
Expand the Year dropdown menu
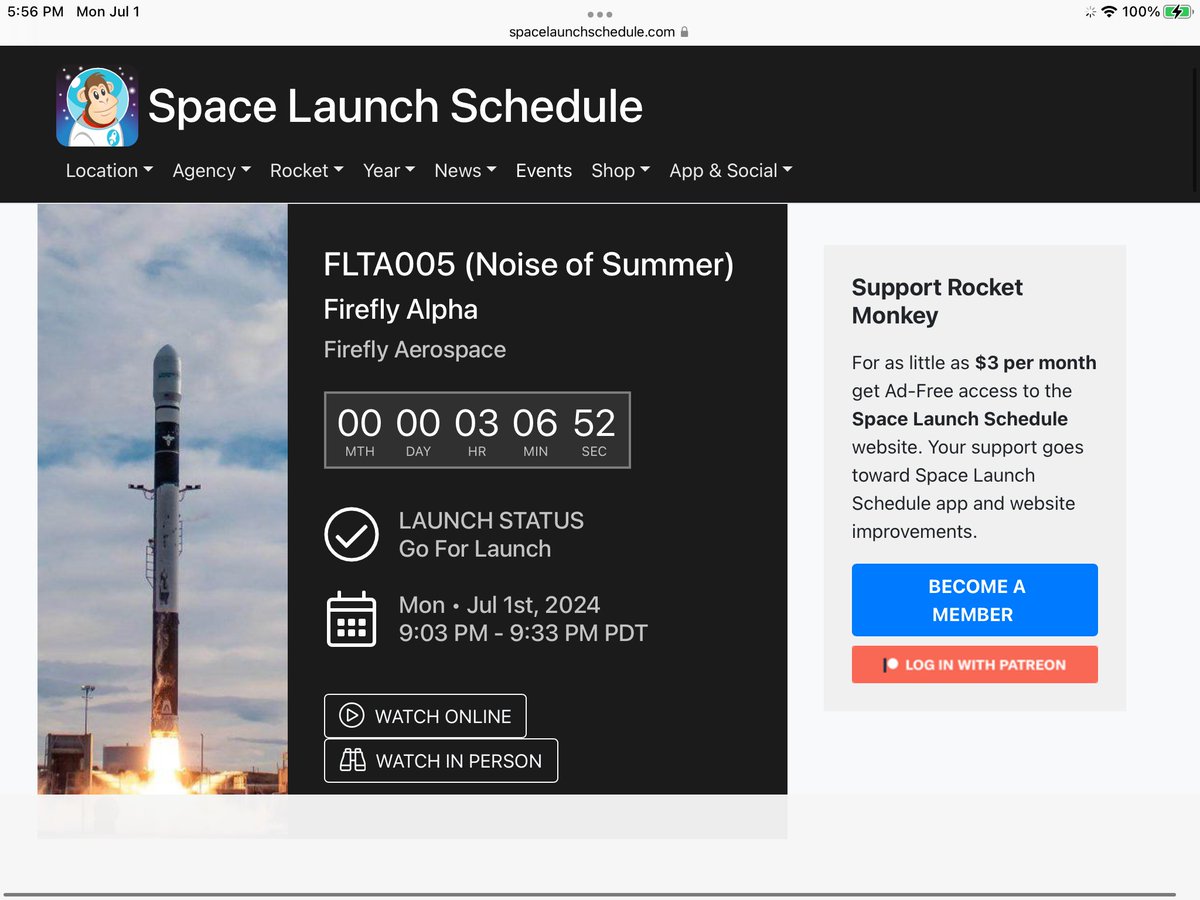click(389, 171)
